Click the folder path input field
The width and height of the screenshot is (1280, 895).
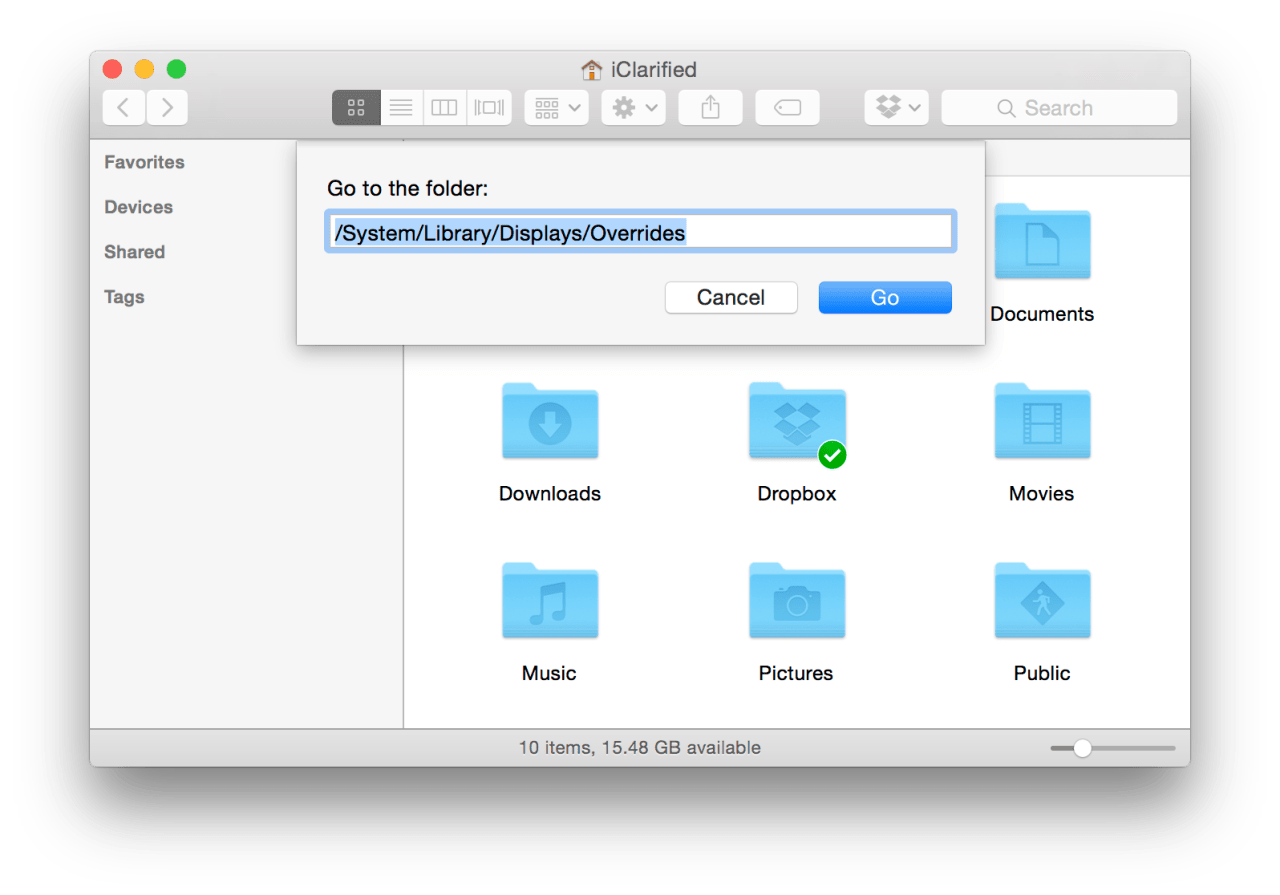click(x=640, y=231)
